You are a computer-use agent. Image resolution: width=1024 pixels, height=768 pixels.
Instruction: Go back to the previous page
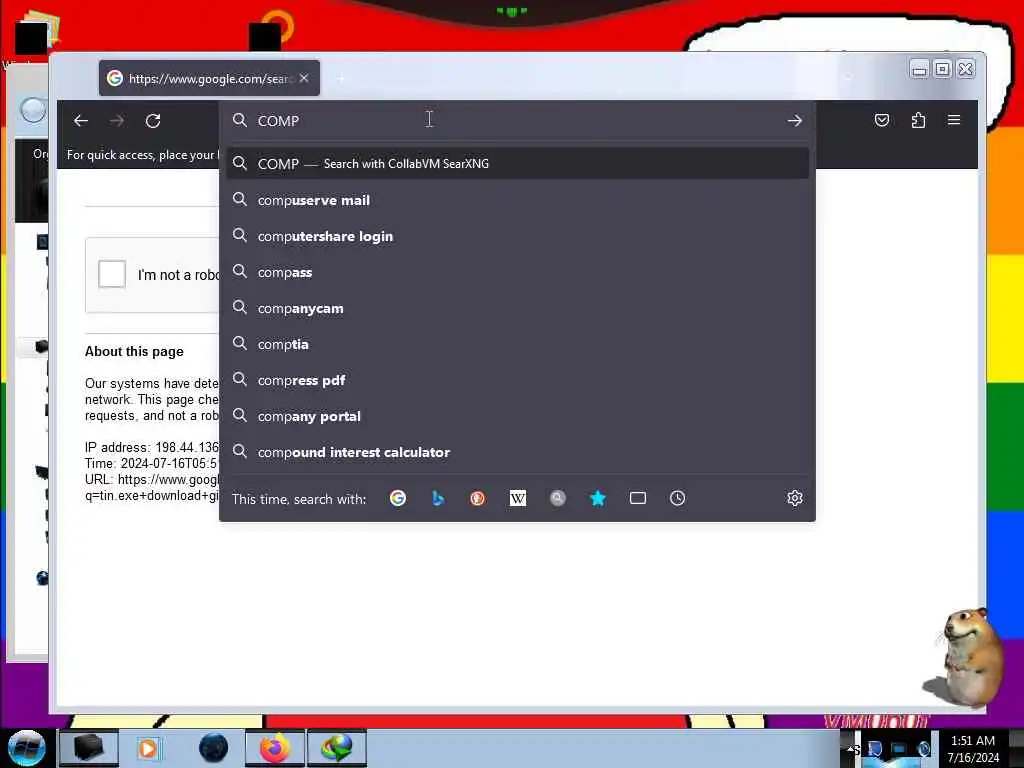[81, 121]
